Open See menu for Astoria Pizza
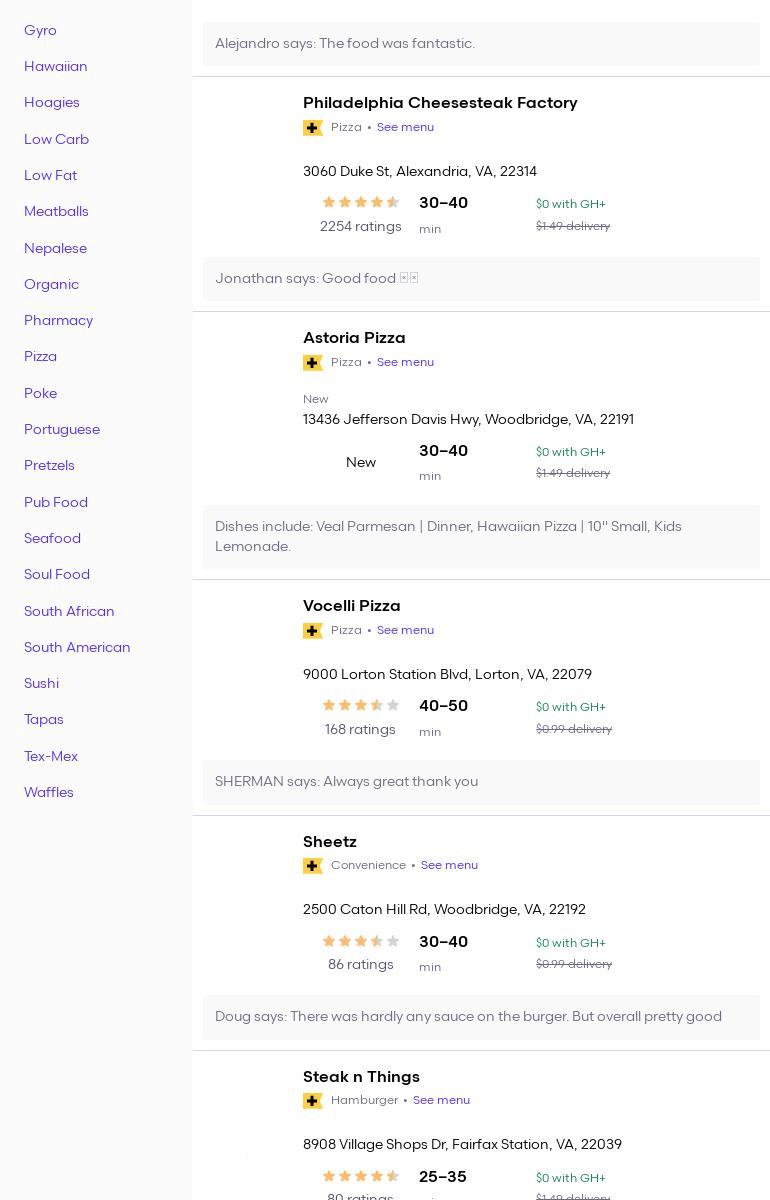 click(x=405, y=363)
